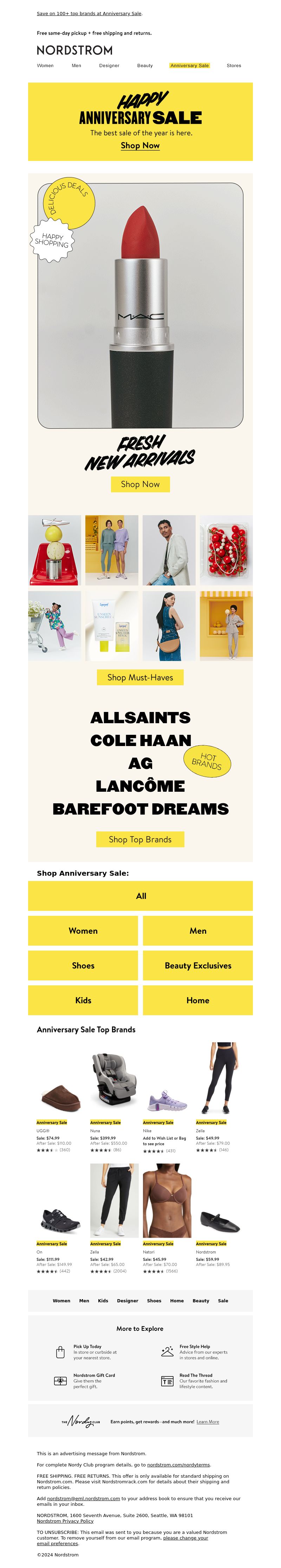Click the Free Style Help hanger icon

pos(167,1351)
